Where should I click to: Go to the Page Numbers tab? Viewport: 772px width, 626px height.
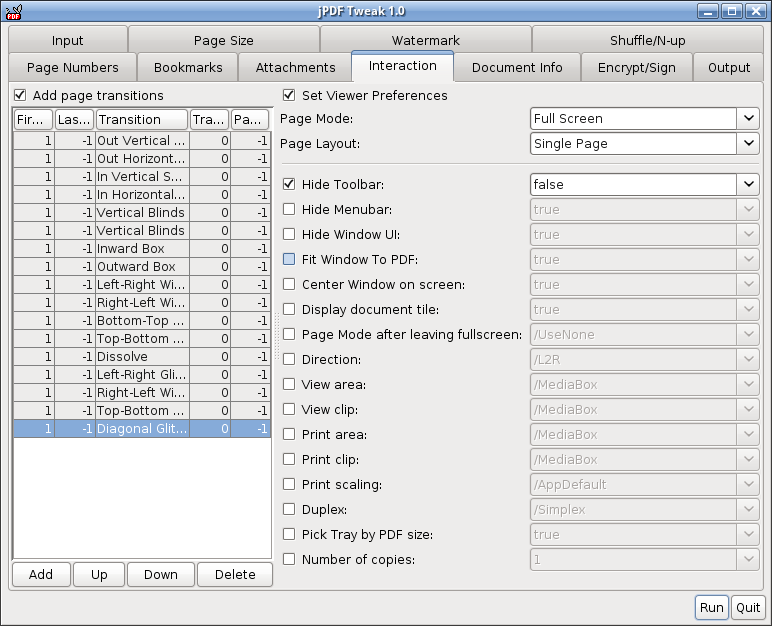point(72,67)
